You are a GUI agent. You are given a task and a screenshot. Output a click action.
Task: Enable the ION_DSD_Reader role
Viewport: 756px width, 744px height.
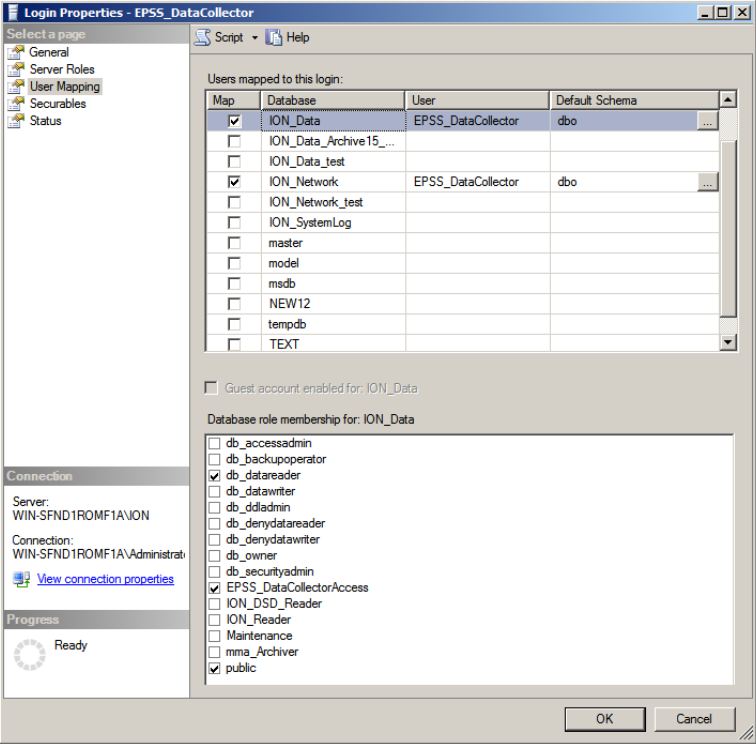coord(215,604)
